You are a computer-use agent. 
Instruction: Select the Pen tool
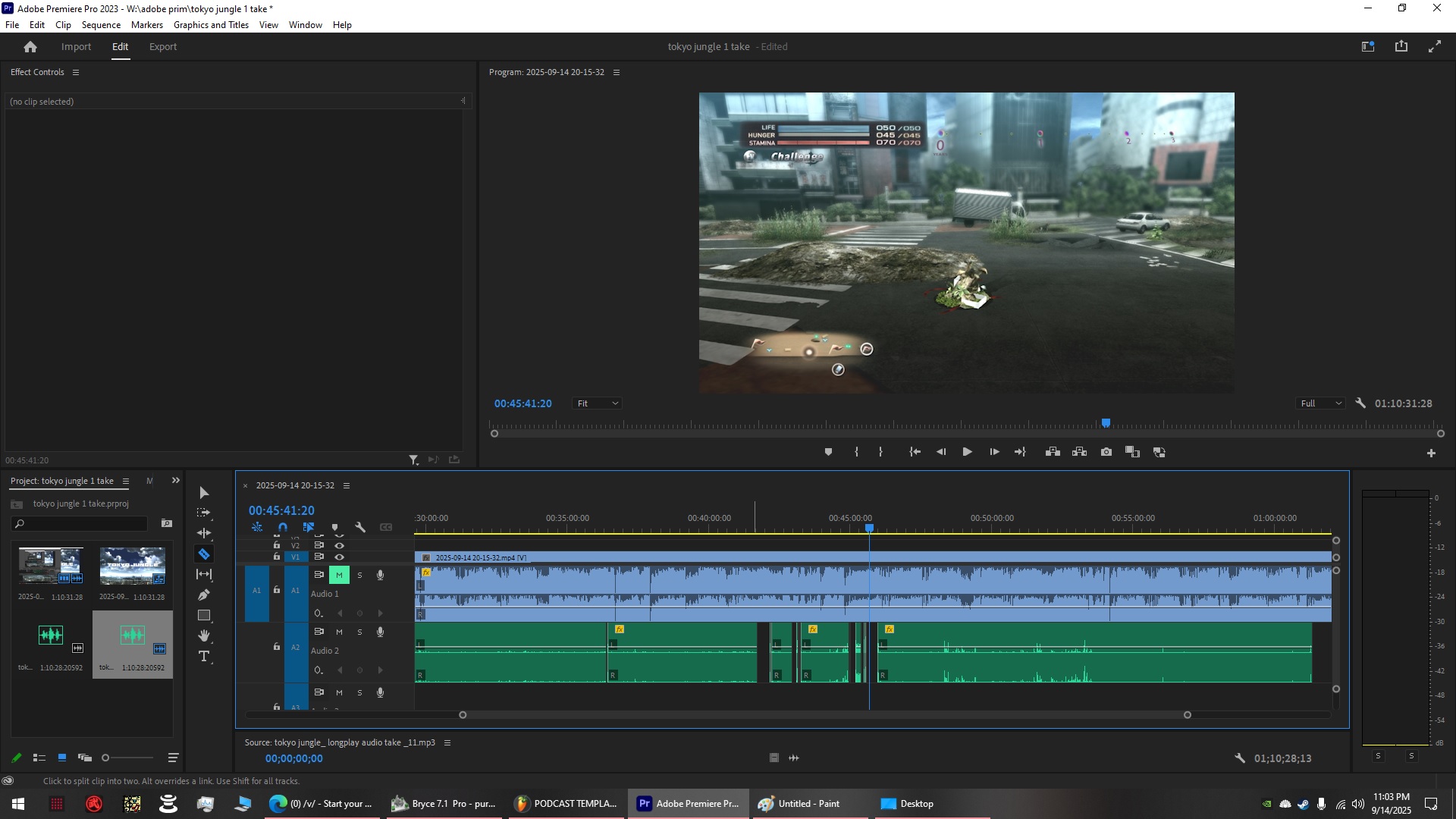coord(204,595)
